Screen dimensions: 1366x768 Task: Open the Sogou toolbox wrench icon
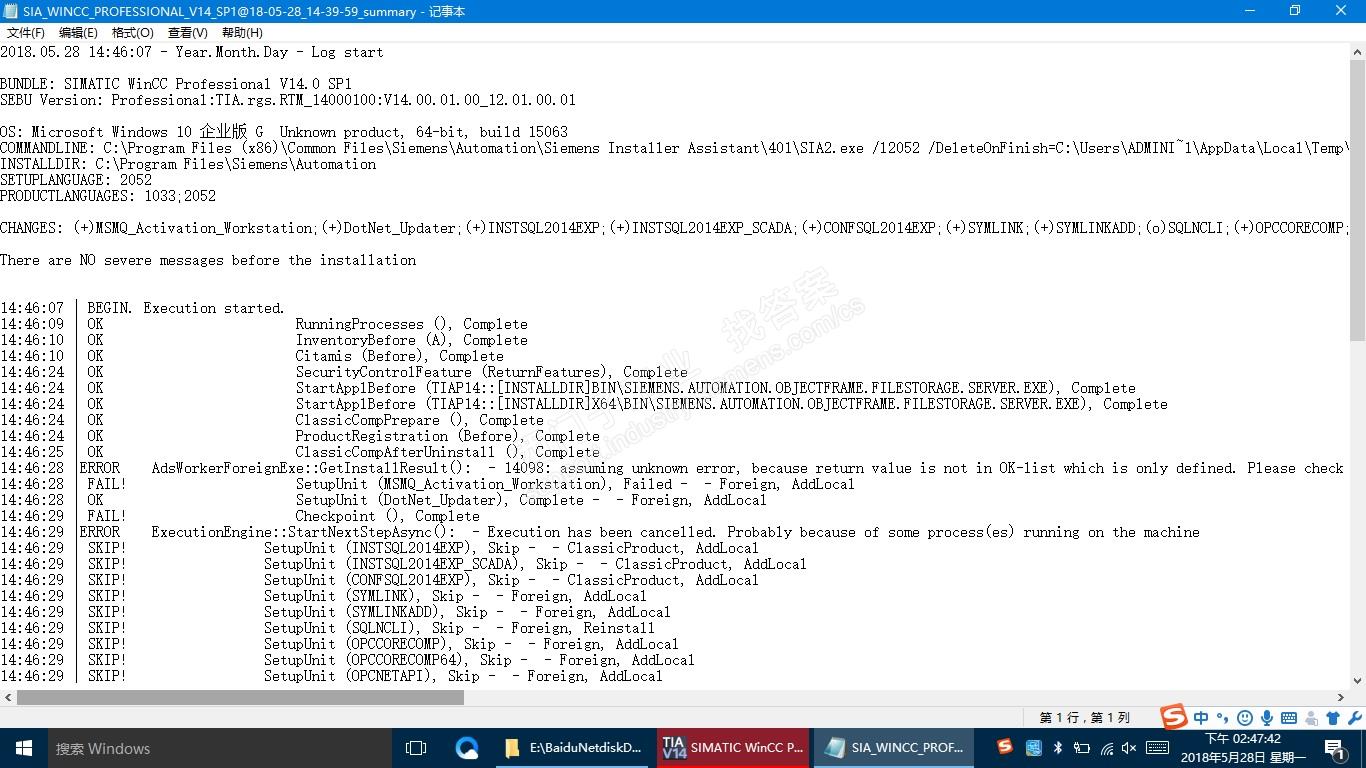point(1355,717)
